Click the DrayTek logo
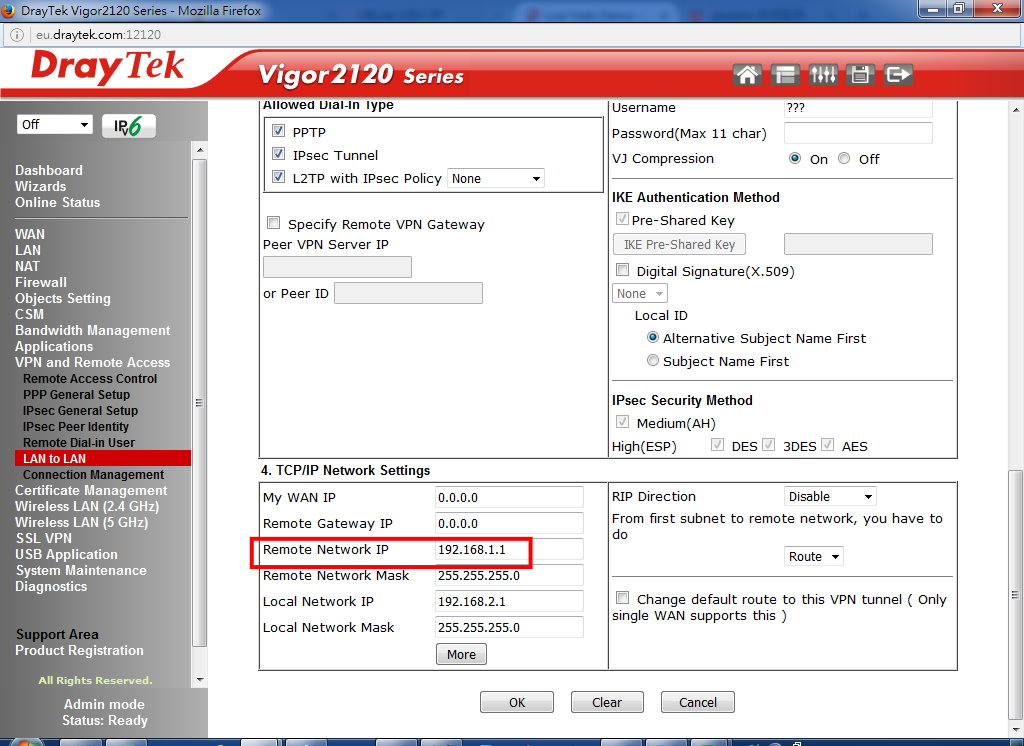Viewport: 1024px width, 746px height. (x=108, y=67)
